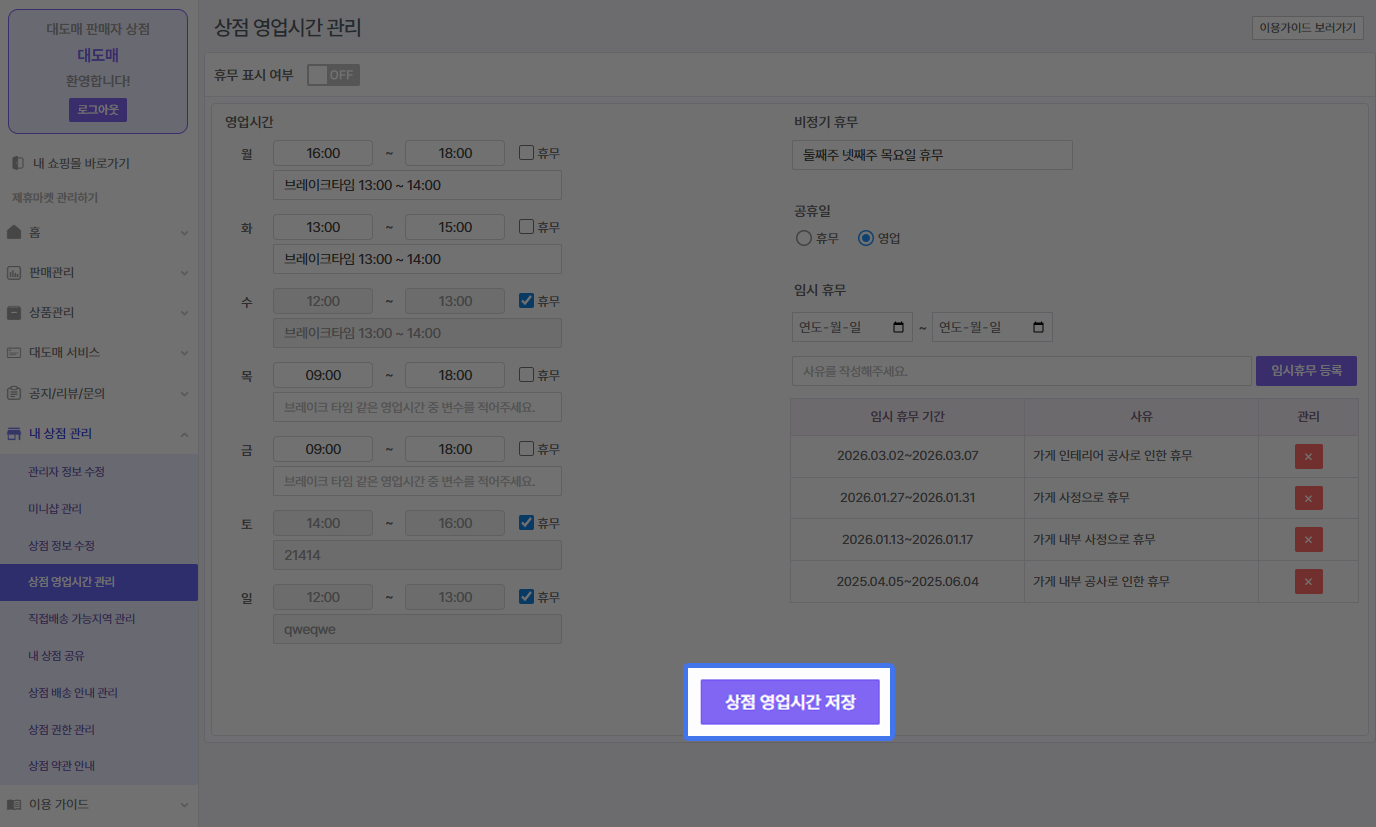Image resolution: width=1376 pixels, height=827 pixels.
Task: Uncheck the Wednesday 휴무 checkbox
Action: (x=526, y=301)
